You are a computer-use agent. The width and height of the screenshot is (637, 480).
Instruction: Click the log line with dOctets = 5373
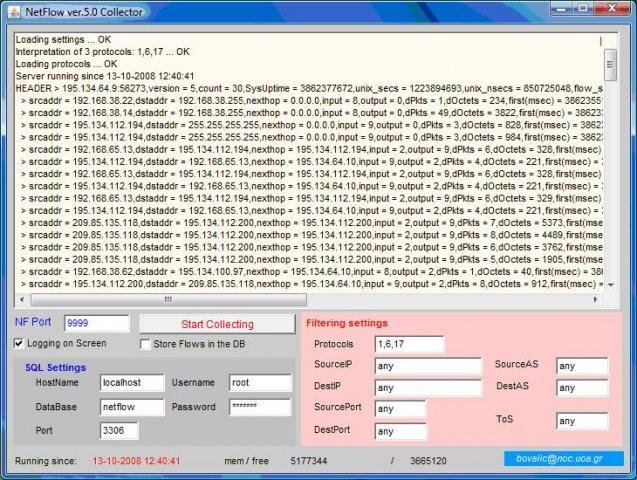(x=311, y=223)
